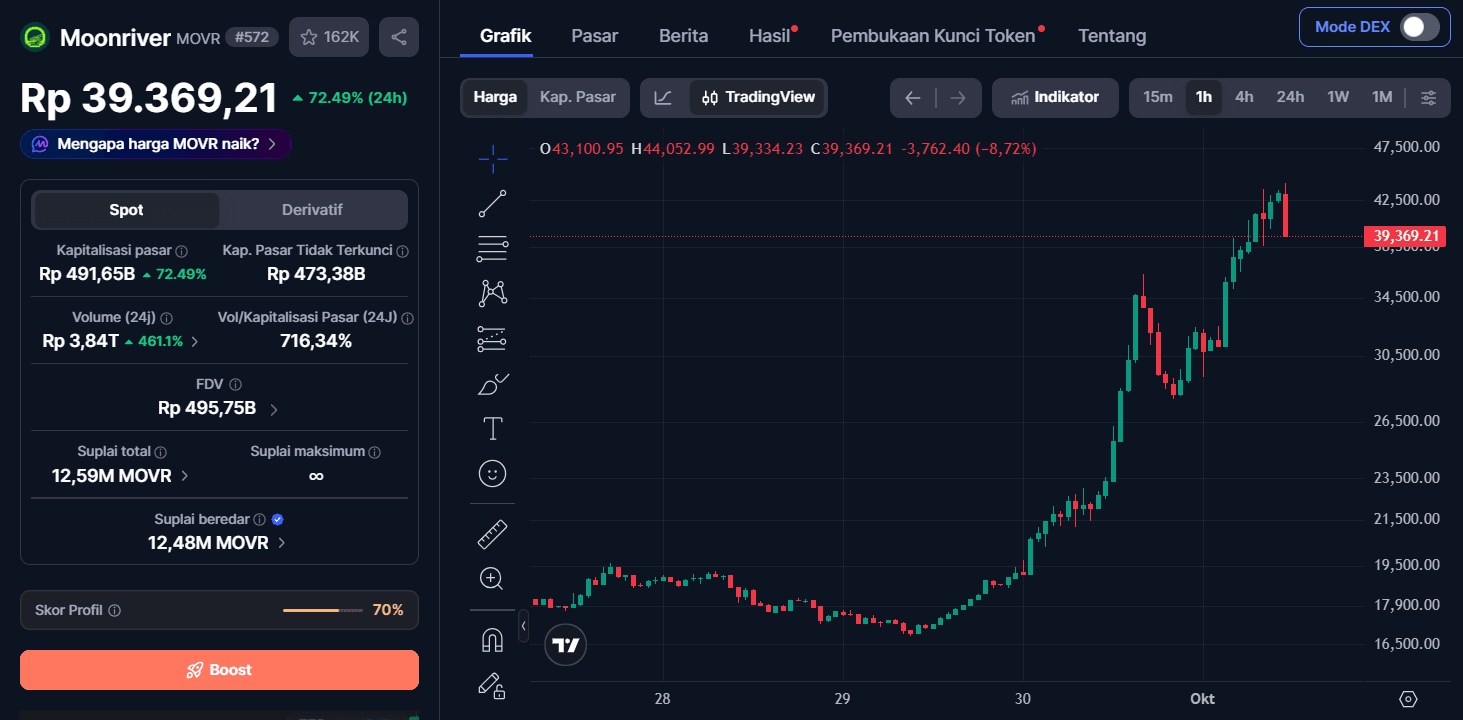Open the emoji icons tool
The image size is (1463, 720).
(x=493, y=473)
